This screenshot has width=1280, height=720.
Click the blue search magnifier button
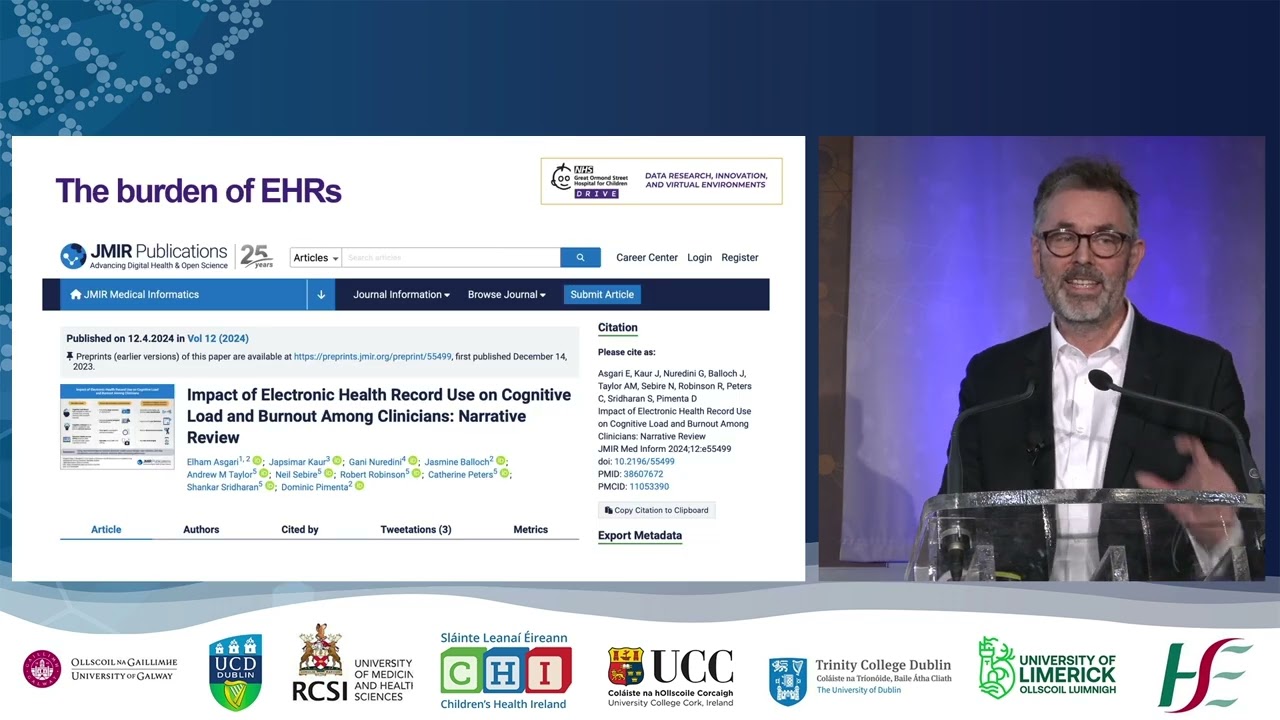(580, 257)
